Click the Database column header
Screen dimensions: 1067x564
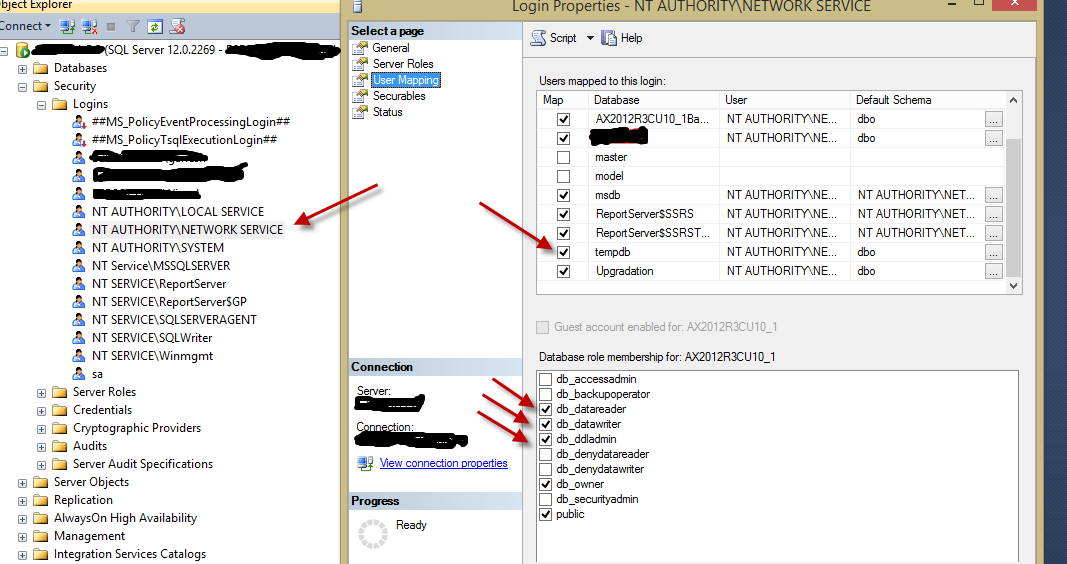click(654, 100)
